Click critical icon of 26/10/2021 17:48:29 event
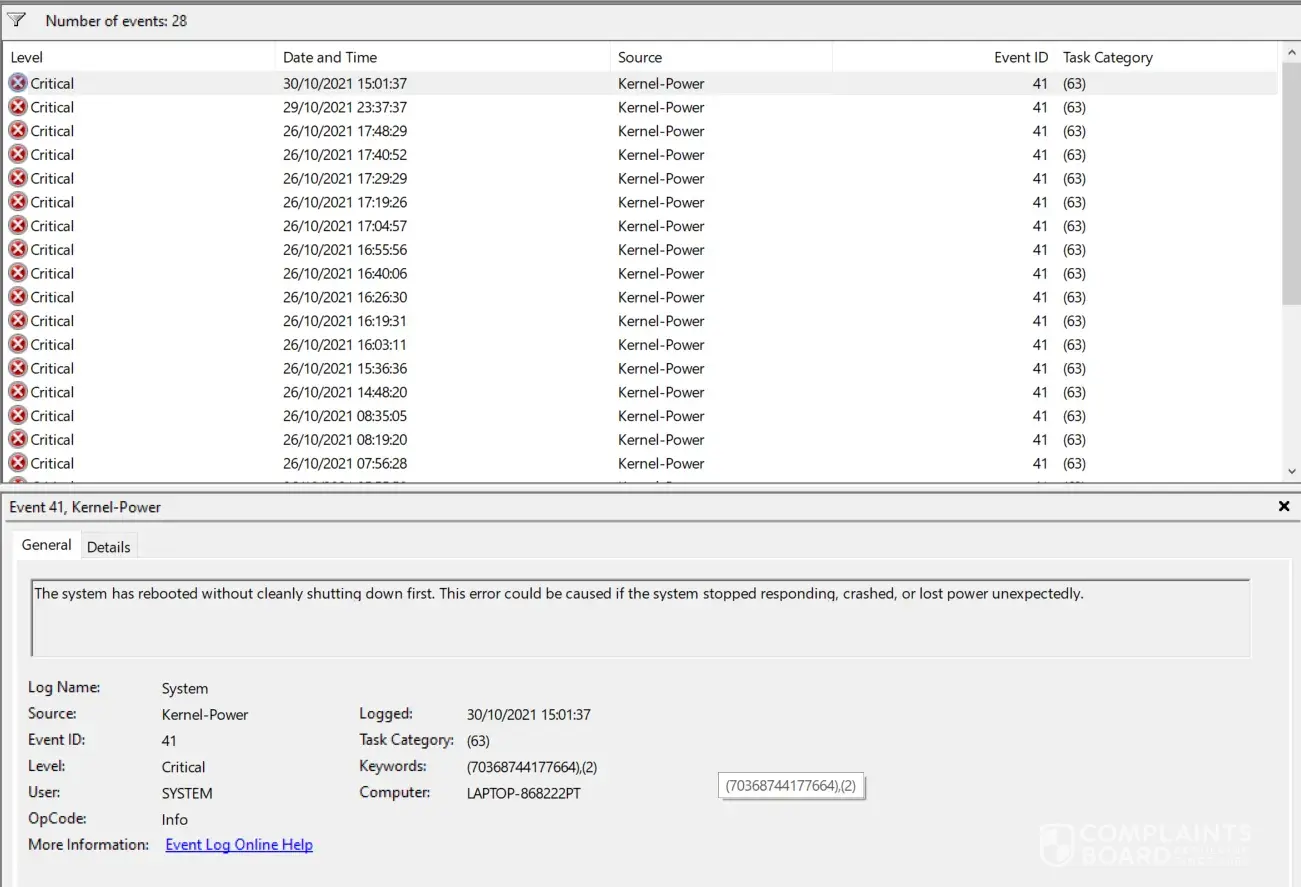Viewport: 1301px width, 887px height. coord(18,131)
